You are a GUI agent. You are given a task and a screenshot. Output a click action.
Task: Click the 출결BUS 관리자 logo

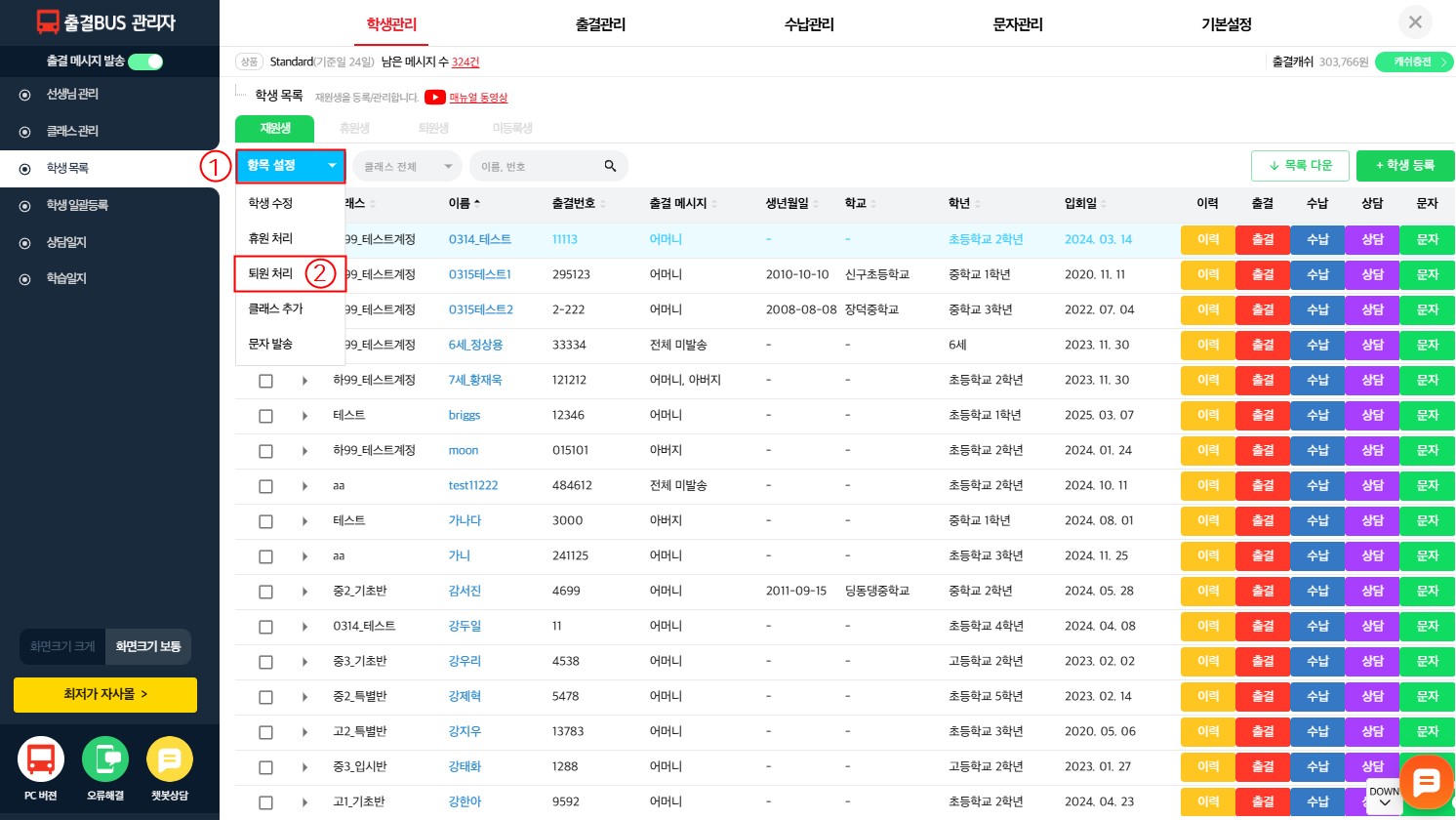pos(106,22)
